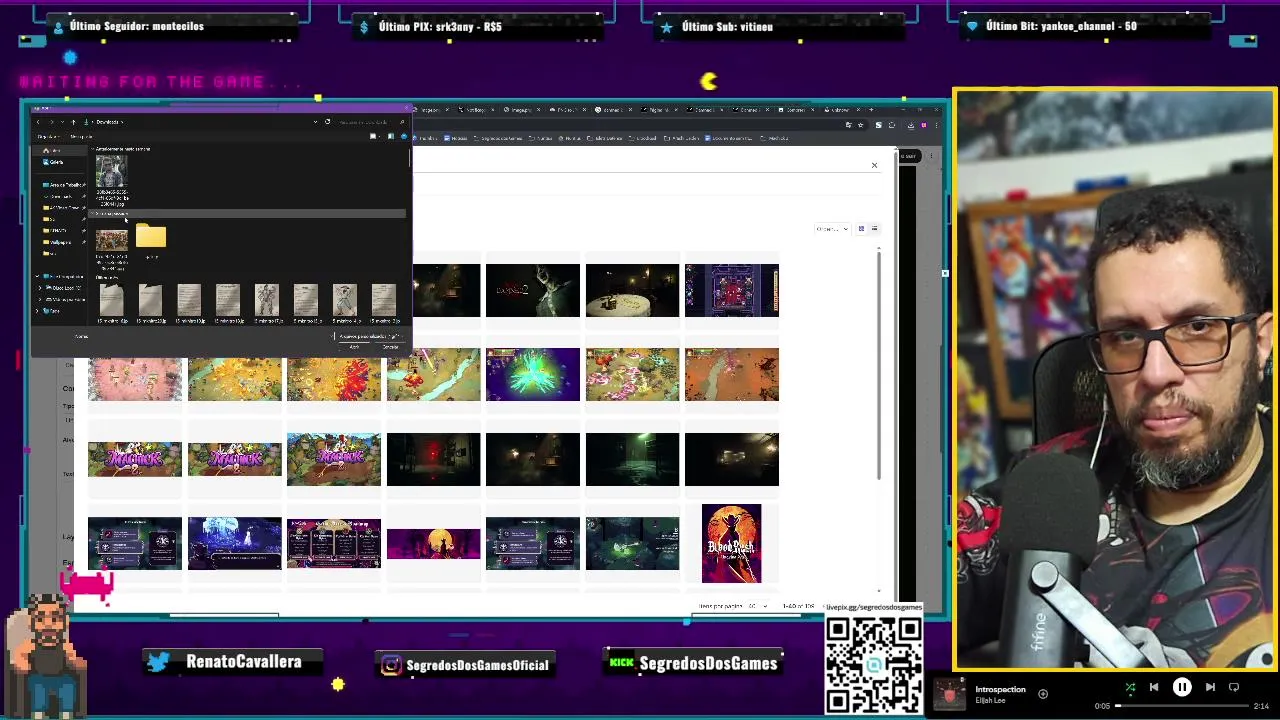
Task: Click Nova pasta in file dialog
Action: [81, 137]
